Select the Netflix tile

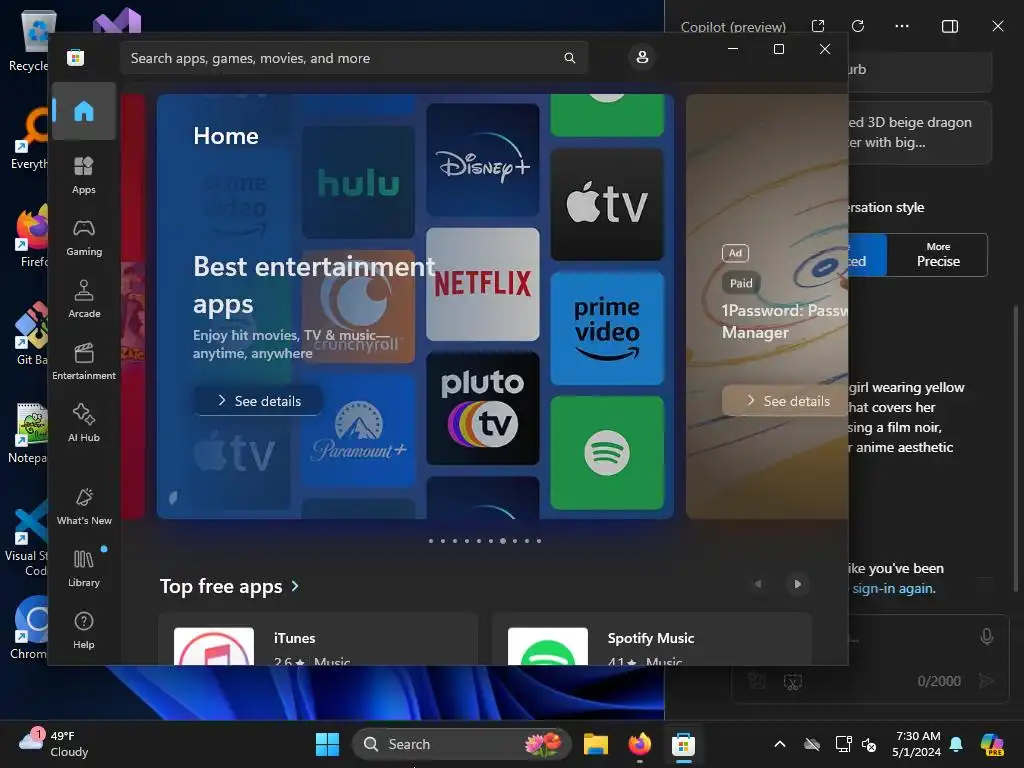click(483, 284)
